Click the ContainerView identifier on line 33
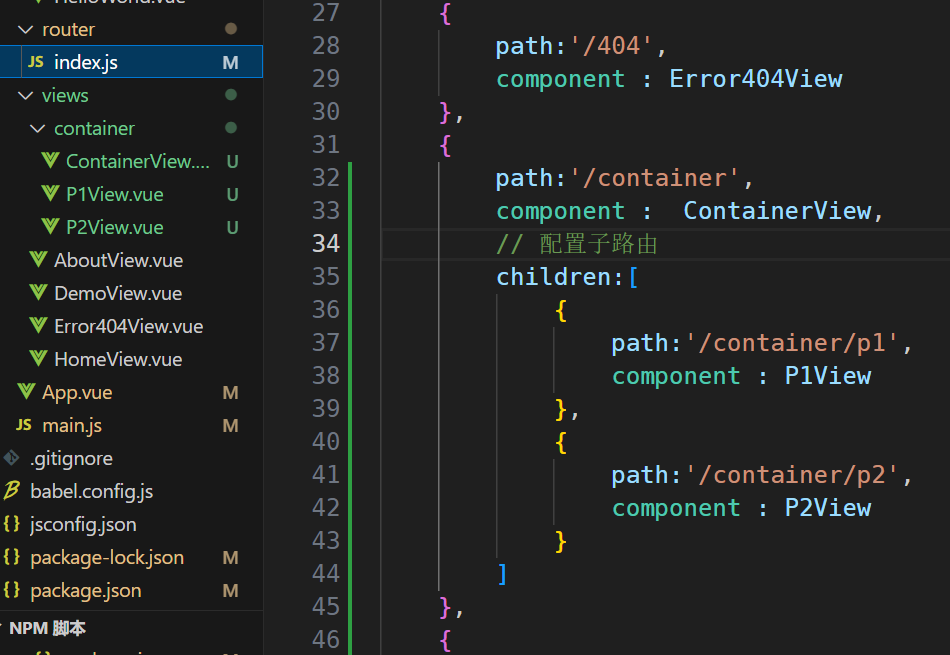 (777, 211)
